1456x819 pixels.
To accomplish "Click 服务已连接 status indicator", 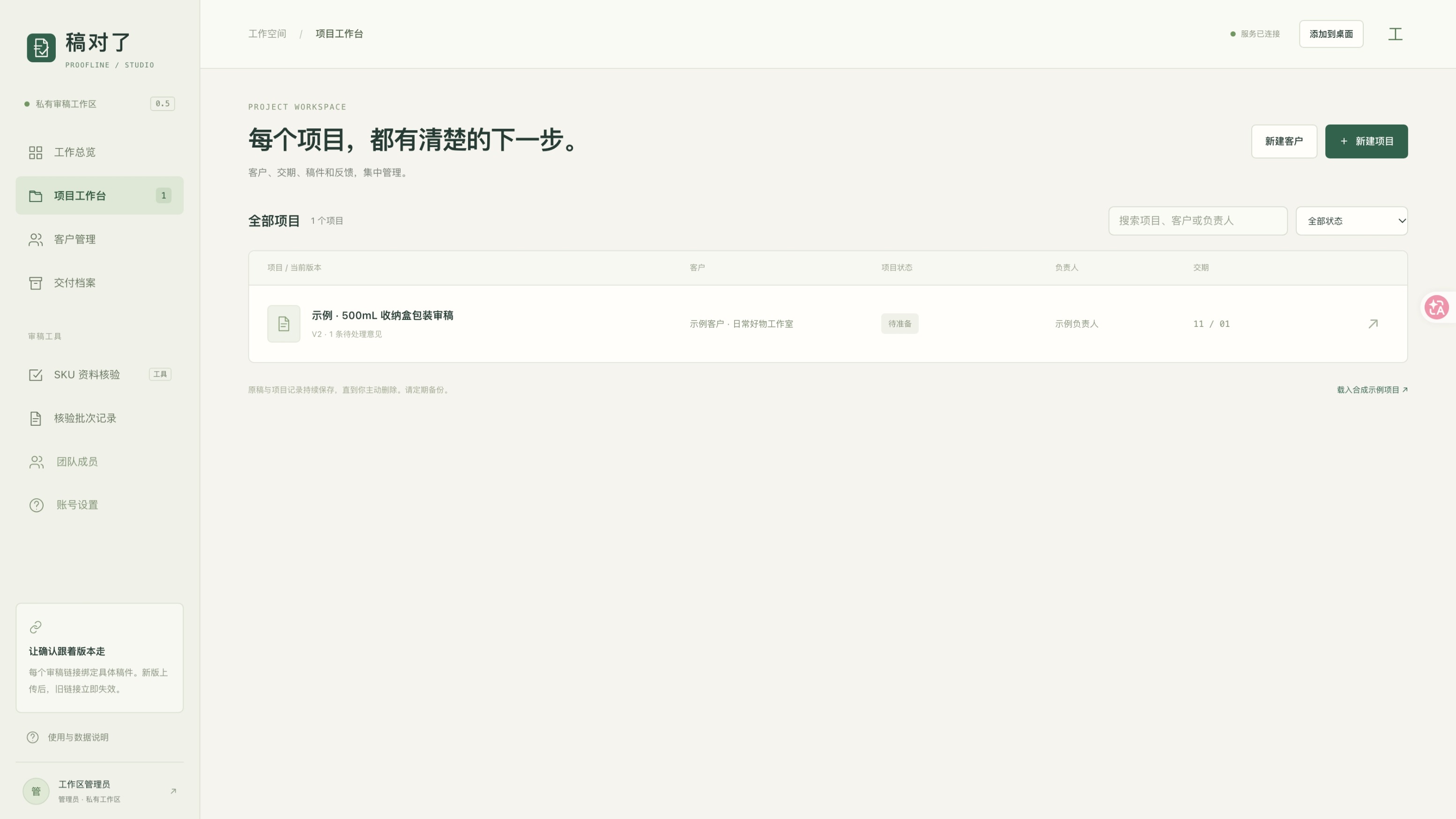I will (1255, 34).
